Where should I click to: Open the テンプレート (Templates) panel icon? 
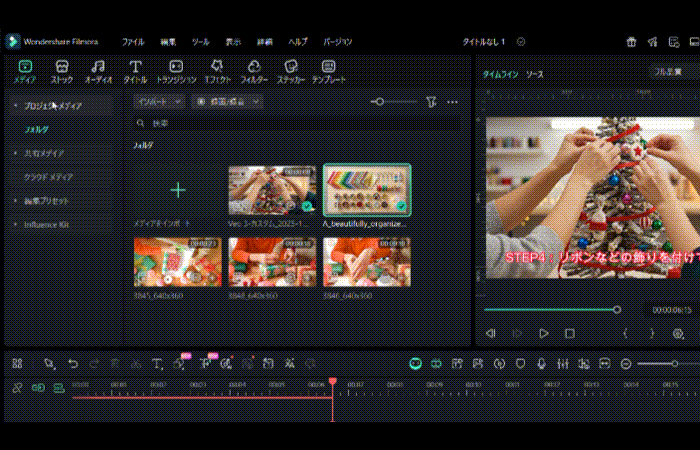coord(329,66)
